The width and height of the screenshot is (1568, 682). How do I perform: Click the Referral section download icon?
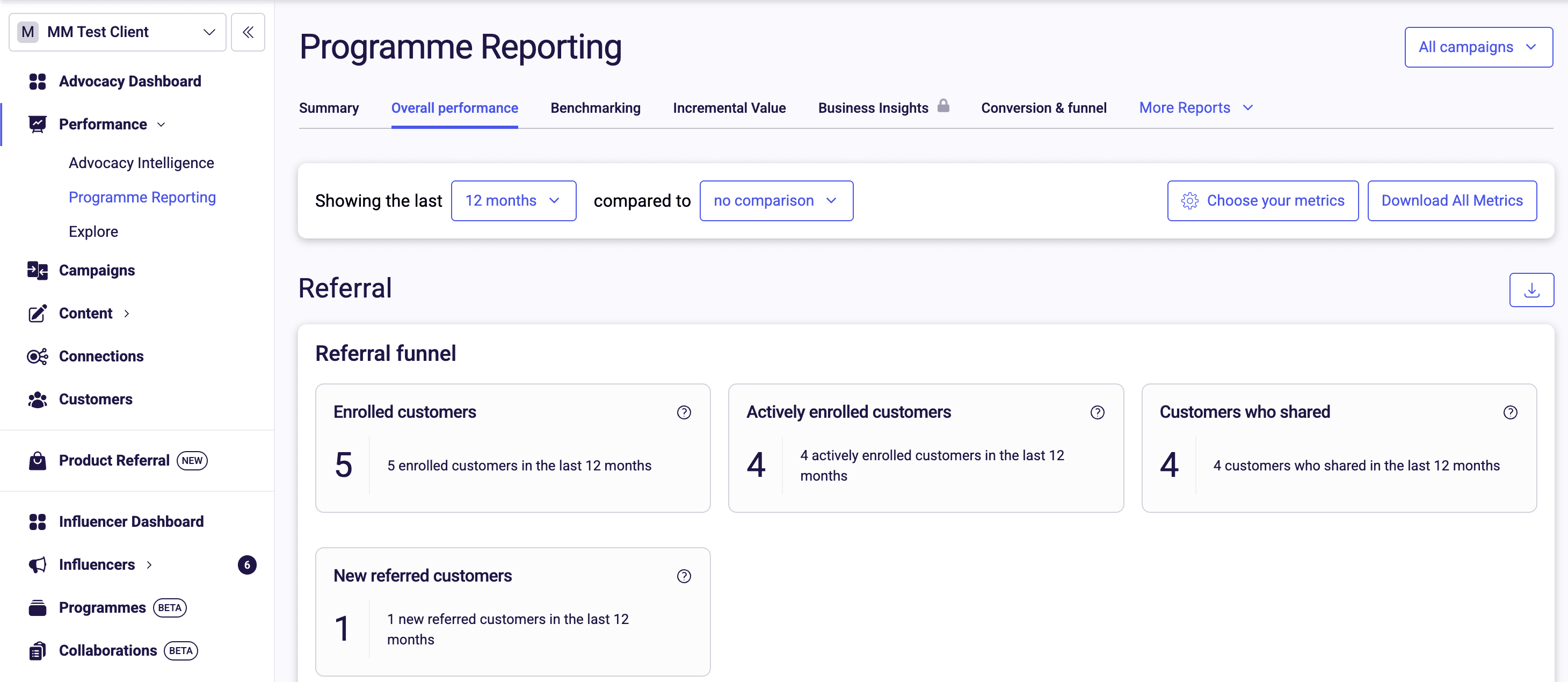click(1531, 290)
